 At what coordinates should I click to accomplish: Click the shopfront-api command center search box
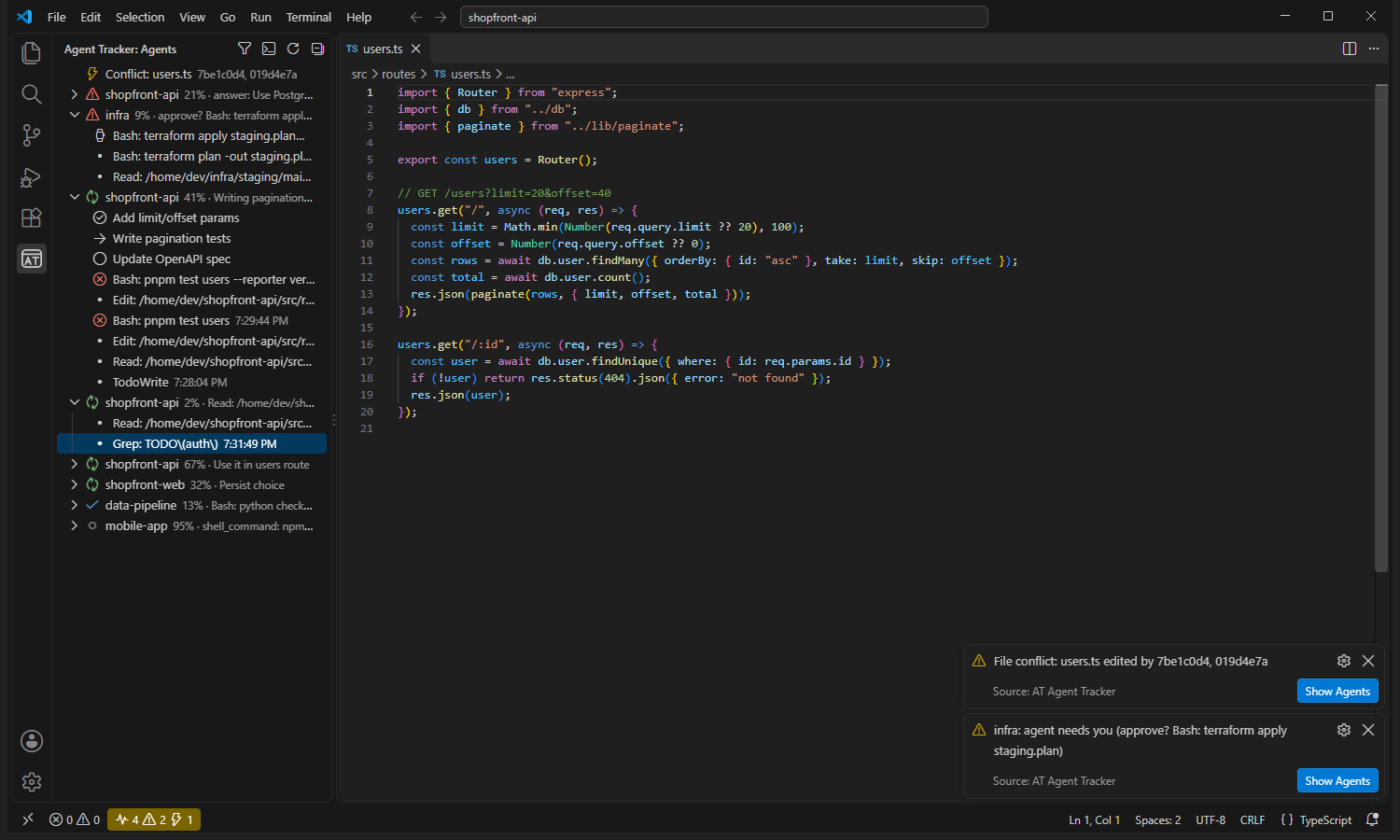[x=724, y=17]
